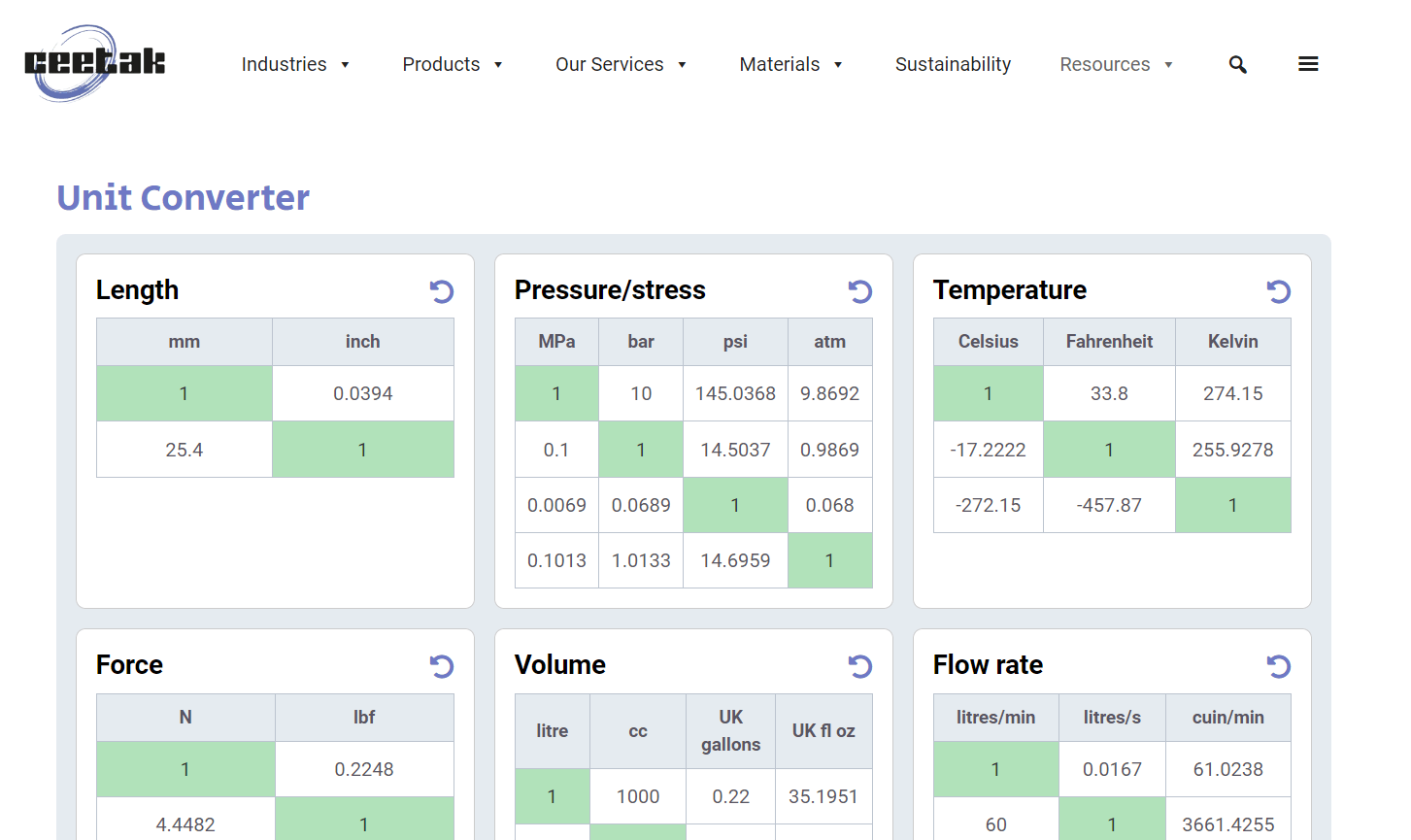Open the Resources menu
Screen dimensions: 1411x840
[1116, 64]
